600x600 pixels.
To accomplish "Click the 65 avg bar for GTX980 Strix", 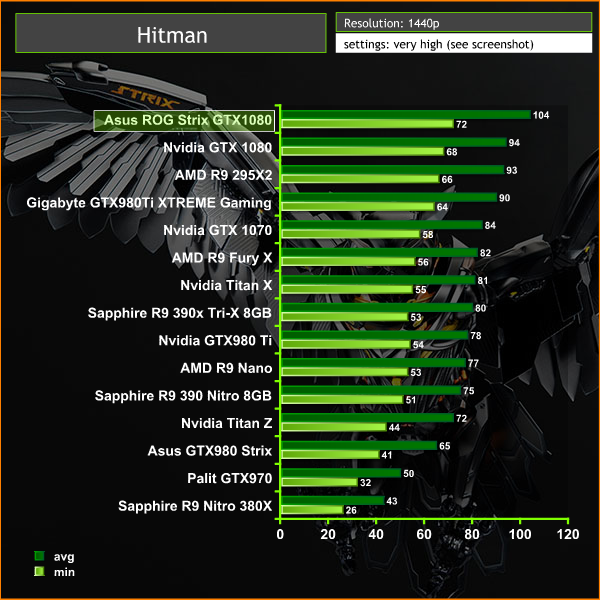I will click(x=359, y=445).
